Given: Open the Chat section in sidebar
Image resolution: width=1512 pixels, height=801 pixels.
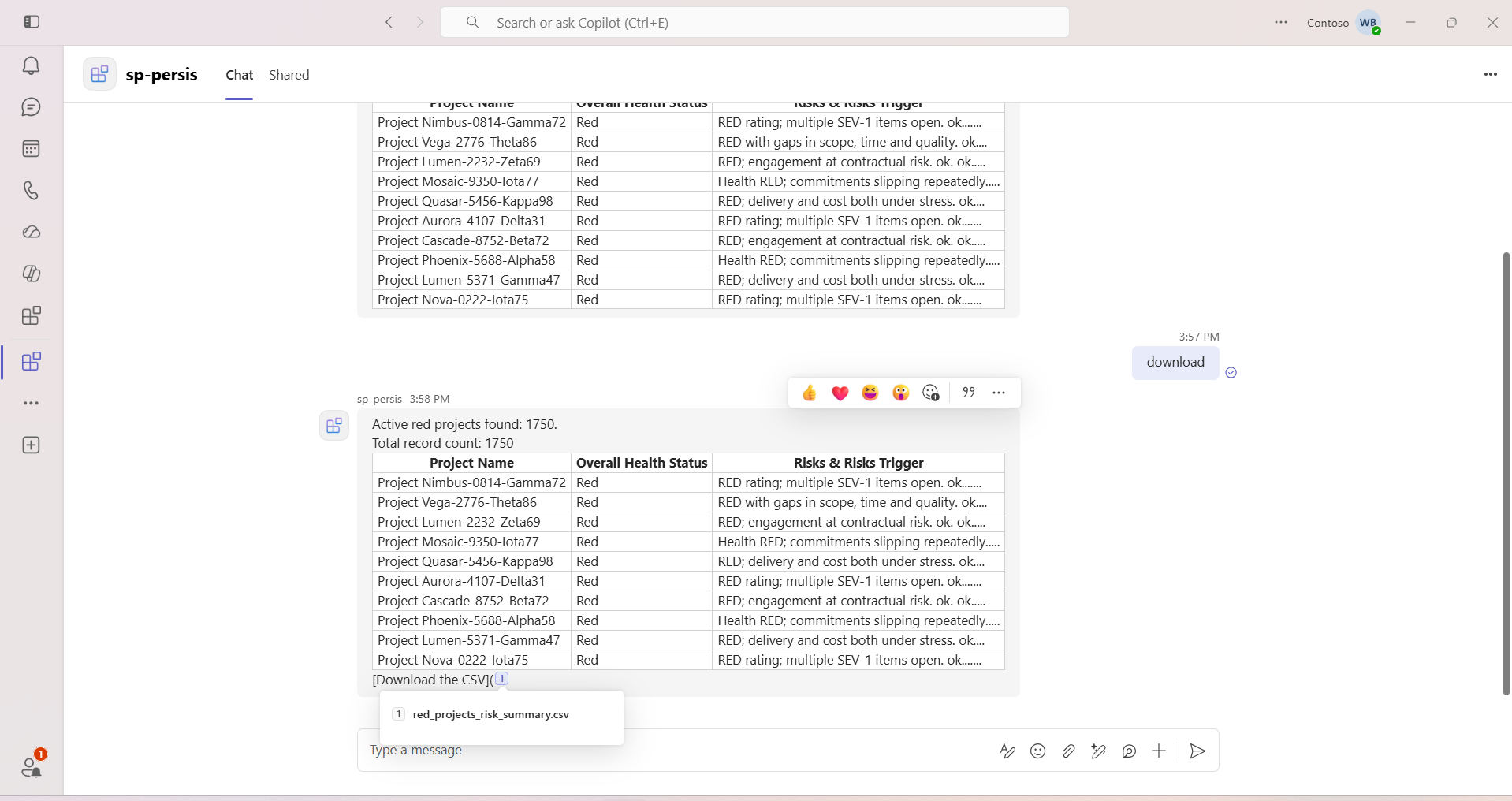Looking at the screenshot, I should tap(32, 107).
